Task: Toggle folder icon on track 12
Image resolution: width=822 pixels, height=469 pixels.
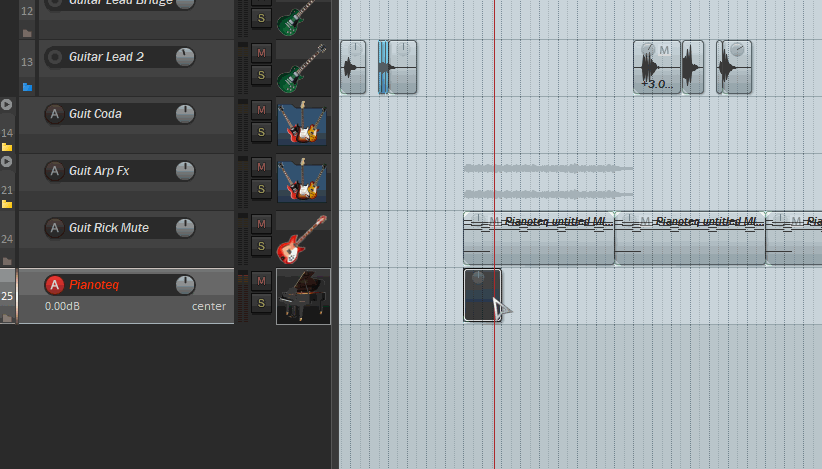Action: pos(27,34)
